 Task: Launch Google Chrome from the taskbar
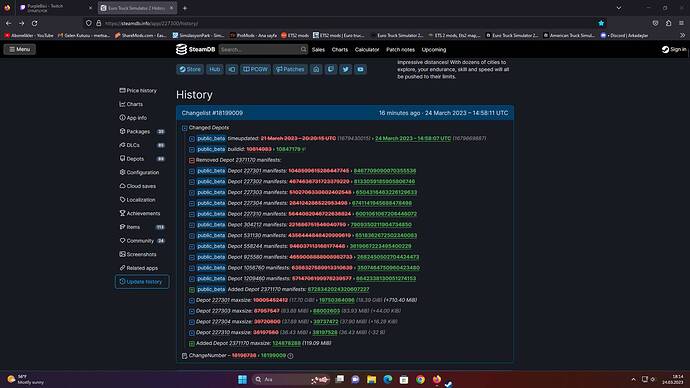pos(420,379)
